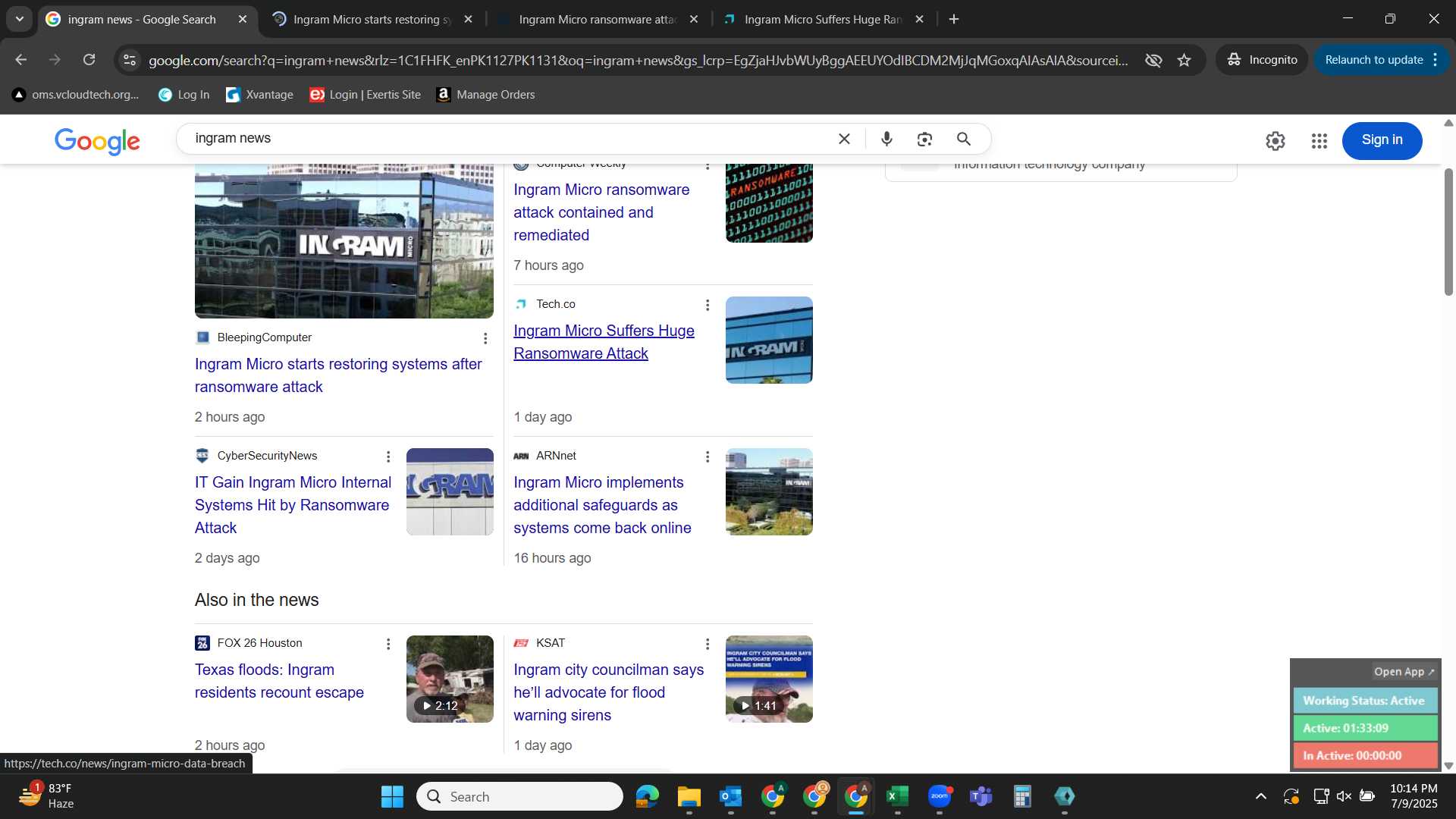
Task: Open Ingram Micro Suffers Huge Ransomware Attack link
Action: 604,342
